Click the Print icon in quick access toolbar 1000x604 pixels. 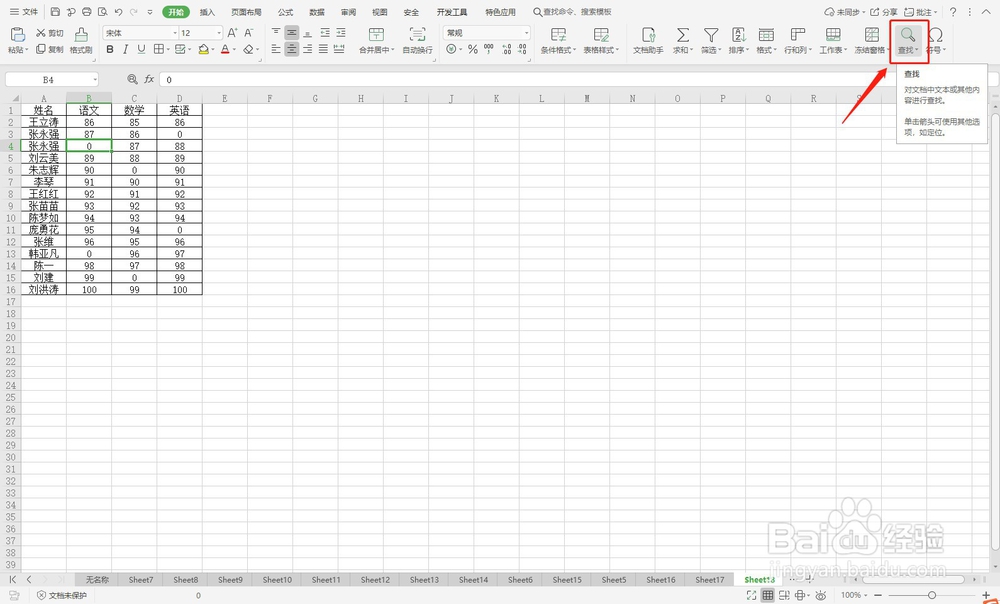tap(87, 12)
